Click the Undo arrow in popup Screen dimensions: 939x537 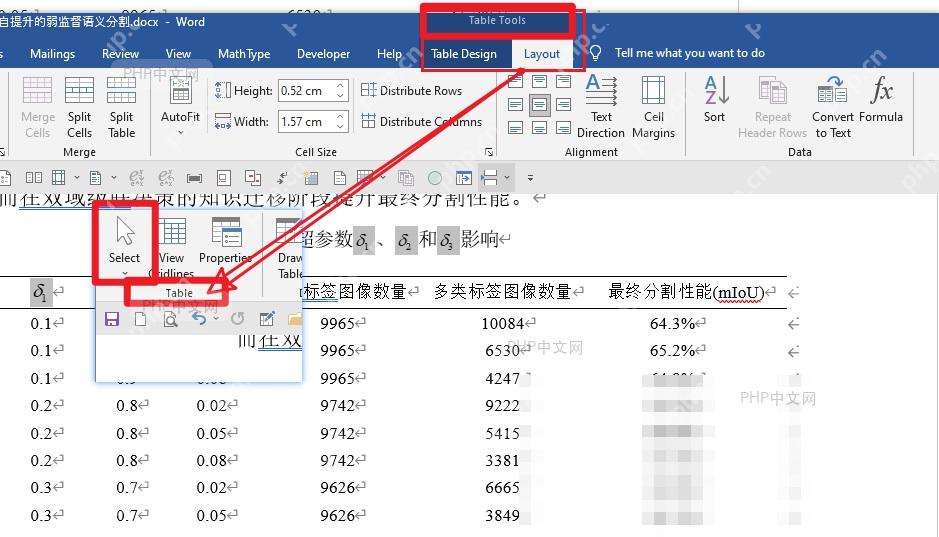point(199,318)
